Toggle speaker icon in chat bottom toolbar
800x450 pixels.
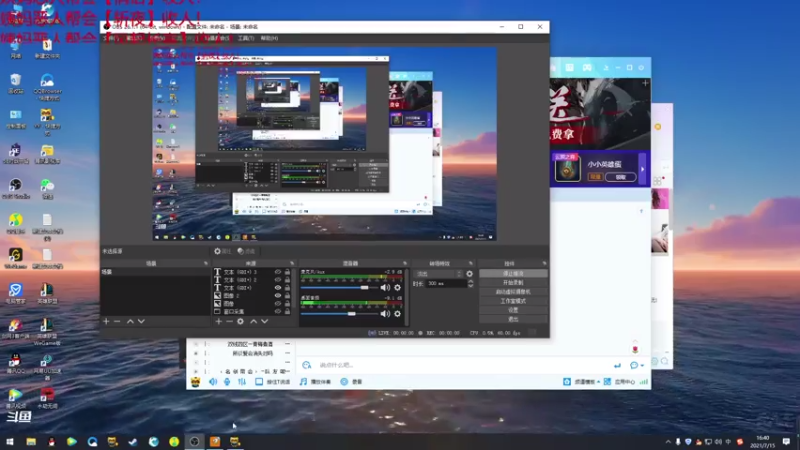(x=213, y=382)
